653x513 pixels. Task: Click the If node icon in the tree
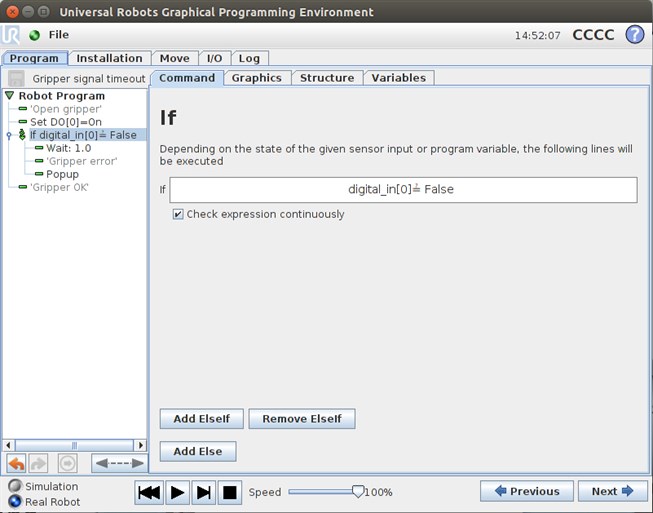[x=22, y=134]
